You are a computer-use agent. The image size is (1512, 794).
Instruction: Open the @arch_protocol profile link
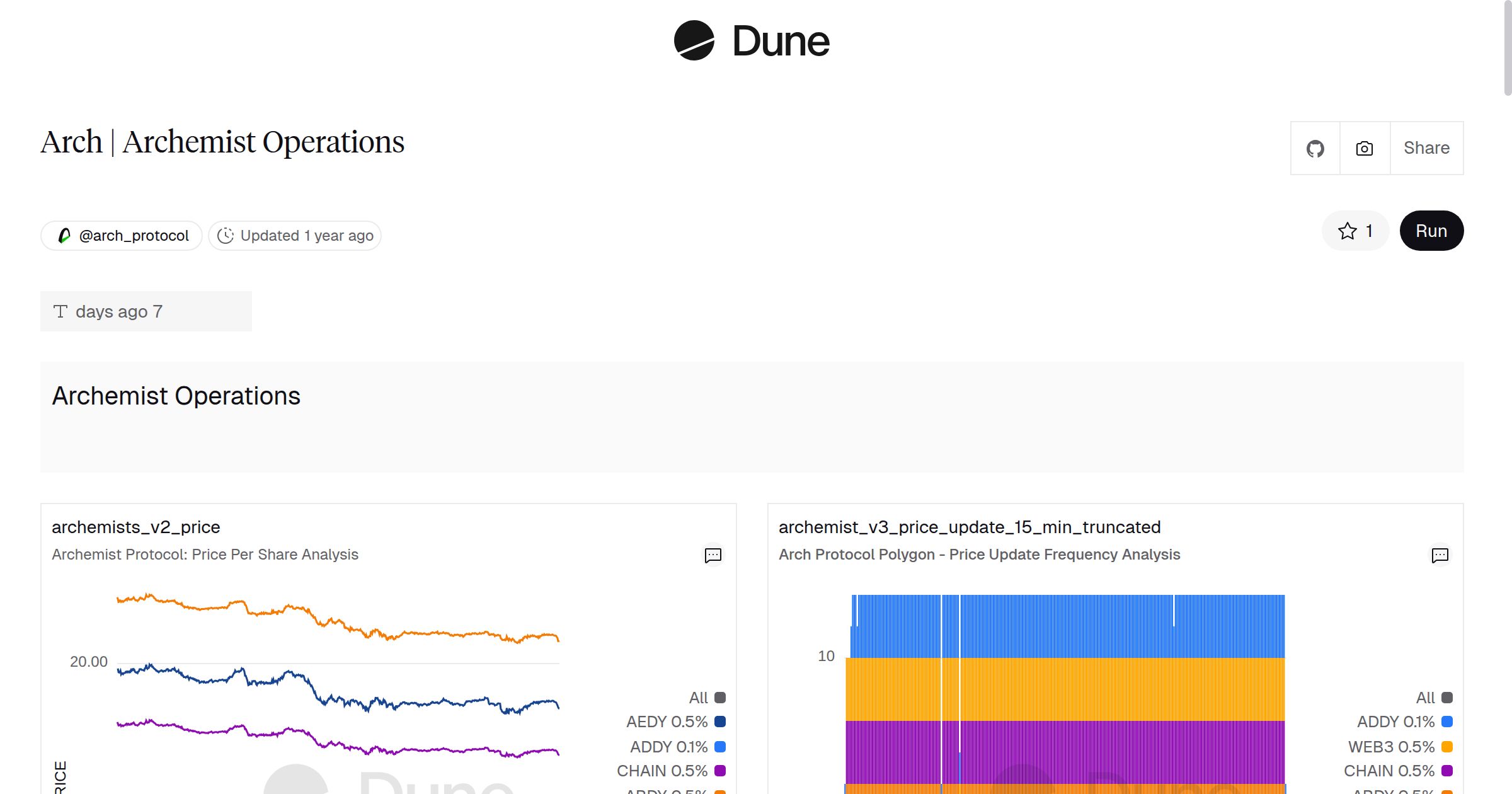(x=134, y=236)
